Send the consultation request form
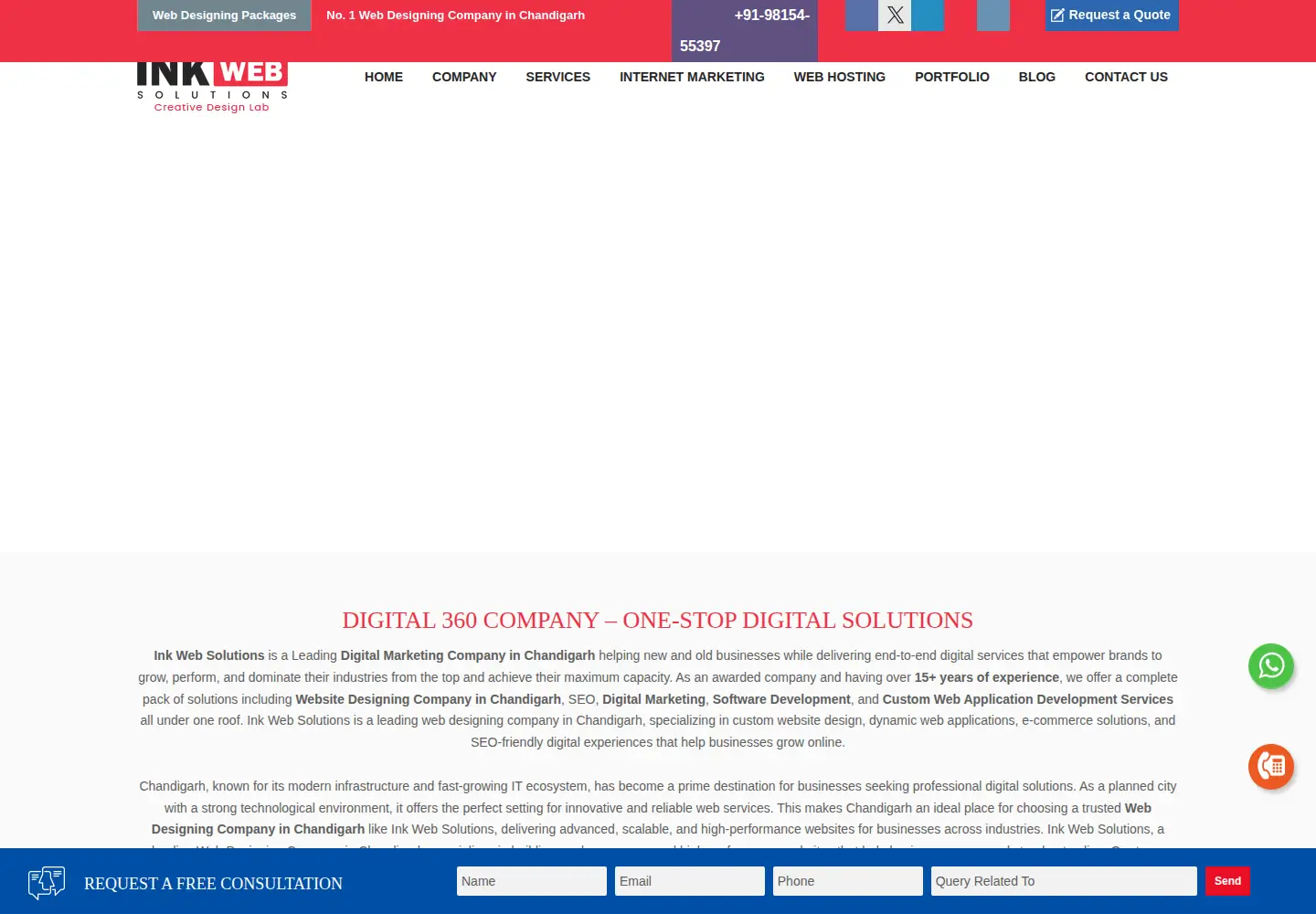 (1227, 881)
